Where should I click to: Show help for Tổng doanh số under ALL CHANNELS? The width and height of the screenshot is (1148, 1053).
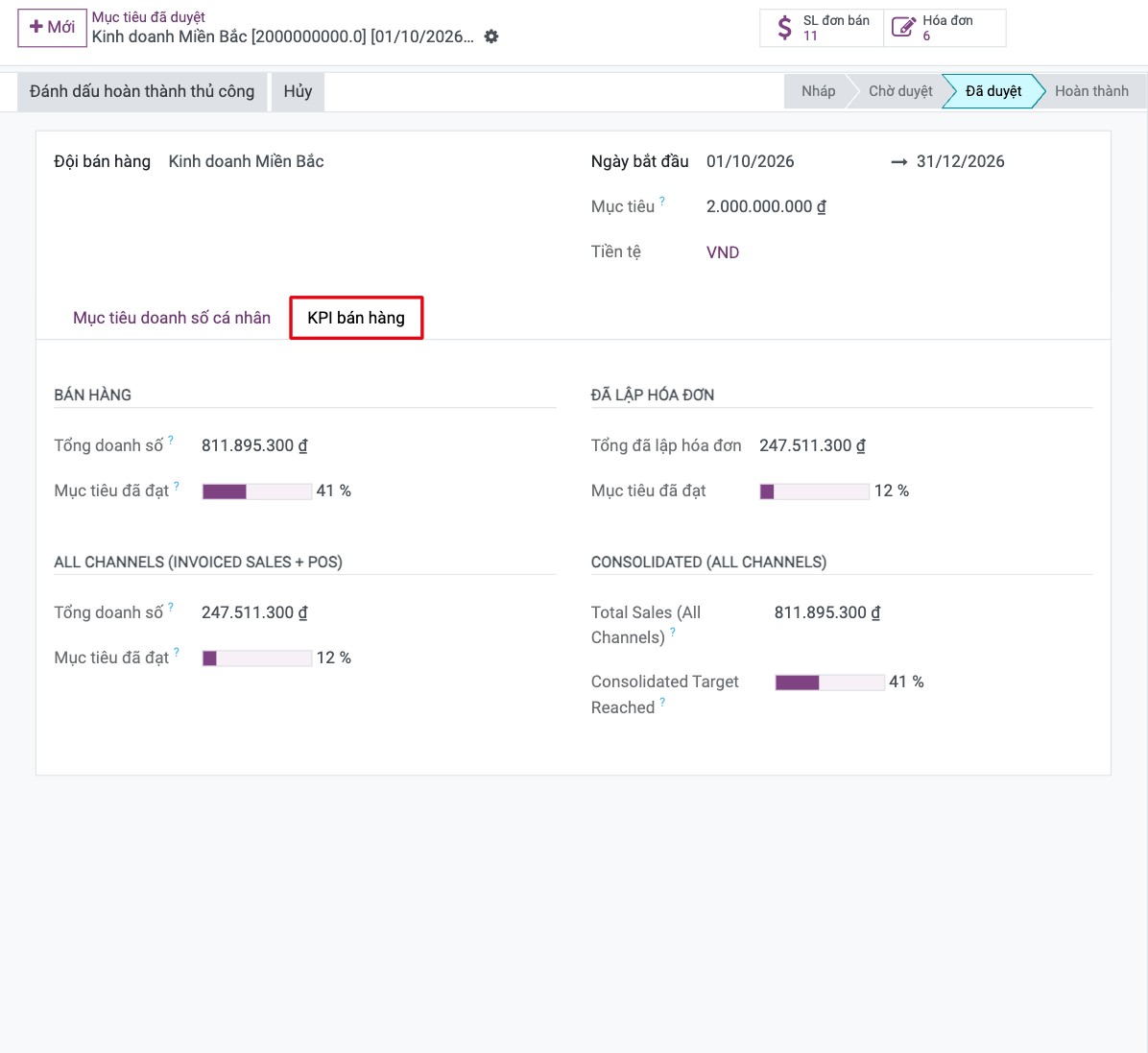[171, 607]
